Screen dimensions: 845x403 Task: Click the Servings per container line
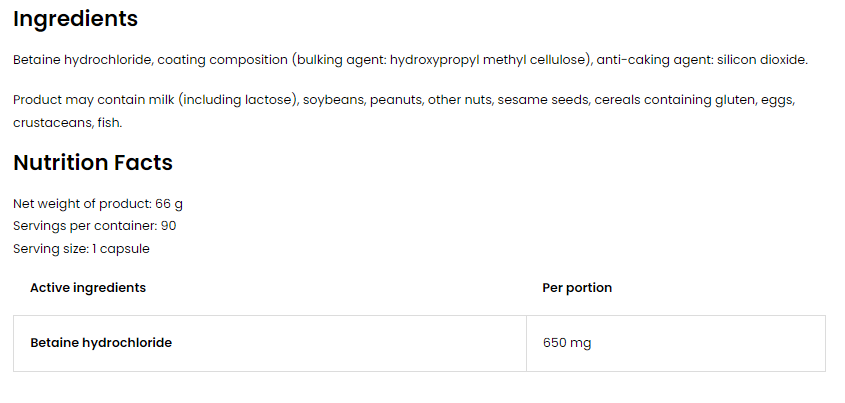(94, 226)
